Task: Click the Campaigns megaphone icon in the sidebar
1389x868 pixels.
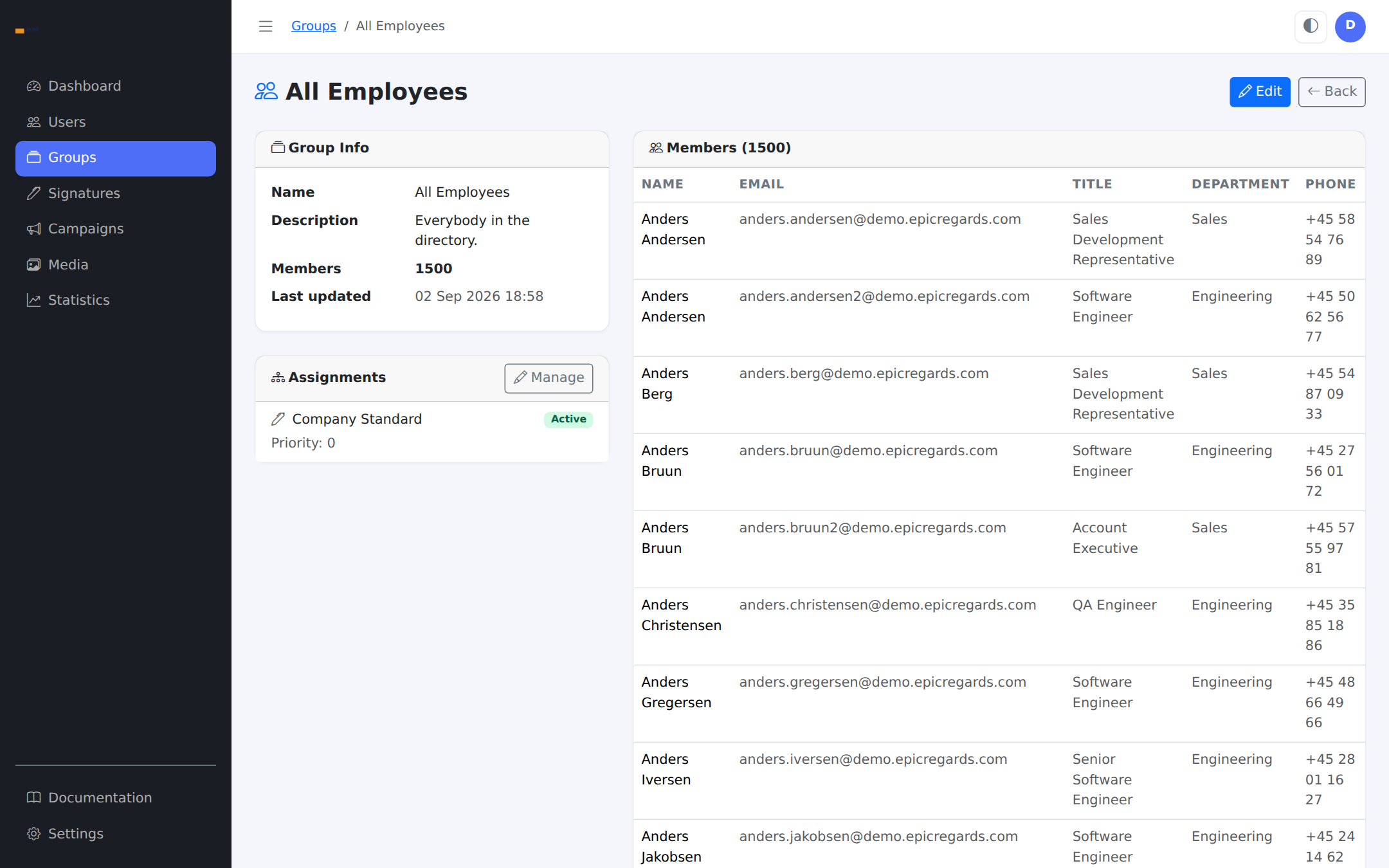Action: tap(33, 229)
